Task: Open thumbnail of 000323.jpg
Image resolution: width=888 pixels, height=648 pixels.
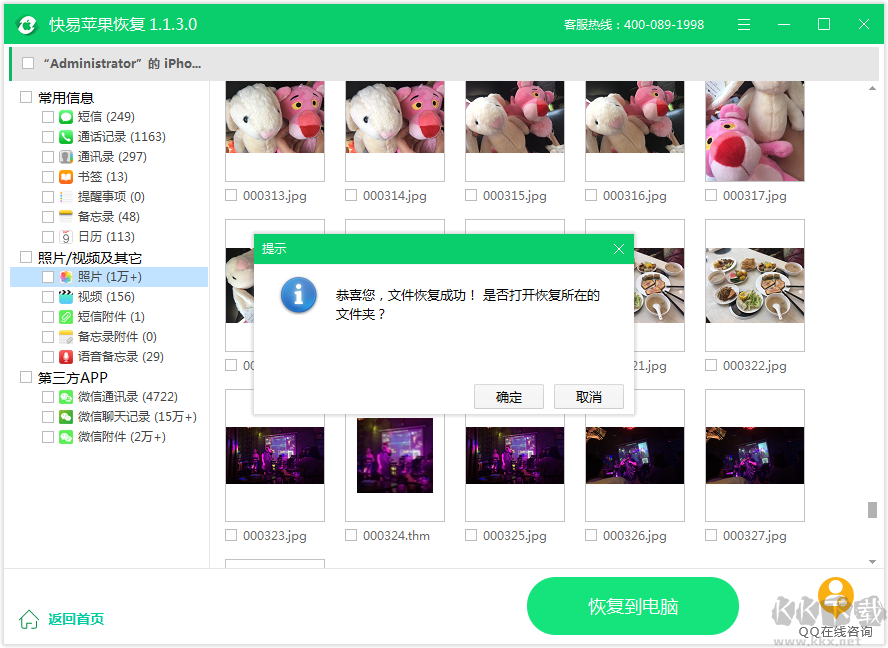Action: coord(275,455)
